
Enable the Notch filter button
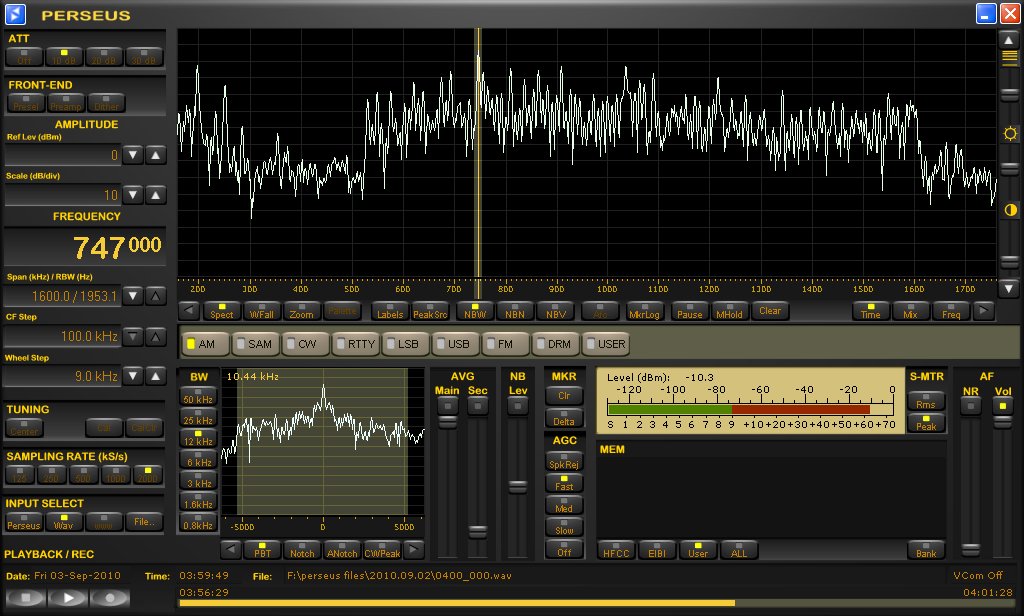302,550
